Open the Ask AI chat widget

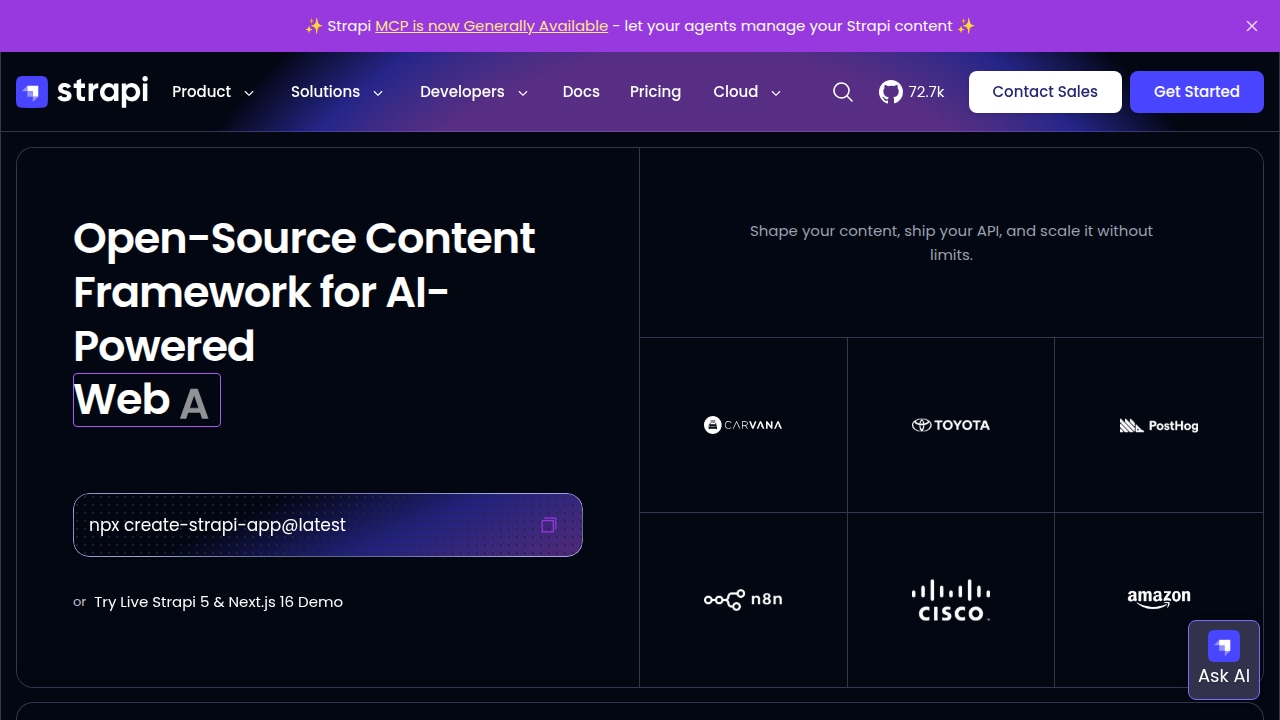point(1224,660)
